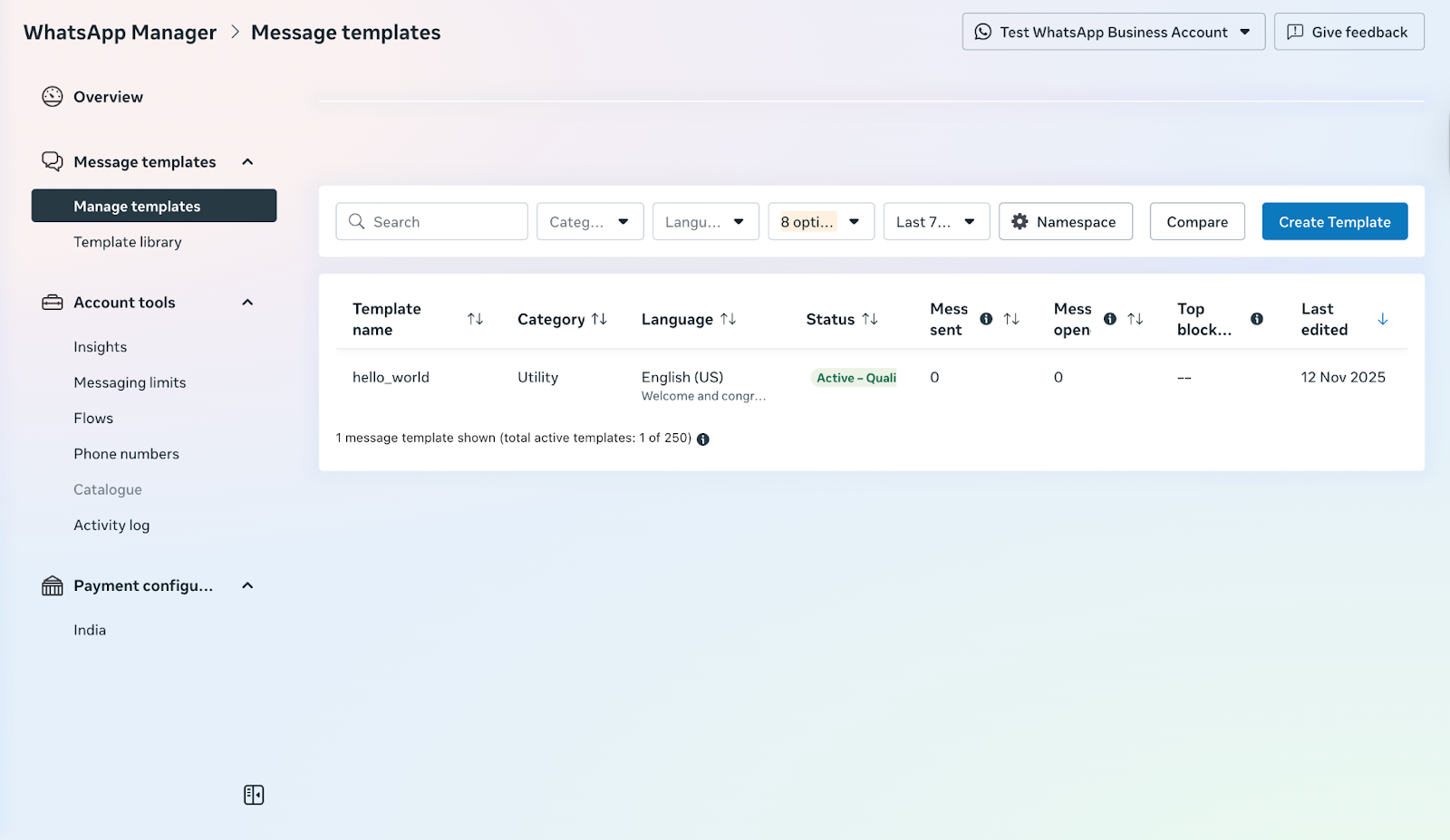Click the Message templates chat bubble icon
The height and width of the screenshot is (840, 1450).
pyautogui.click(x=53, y=162)
